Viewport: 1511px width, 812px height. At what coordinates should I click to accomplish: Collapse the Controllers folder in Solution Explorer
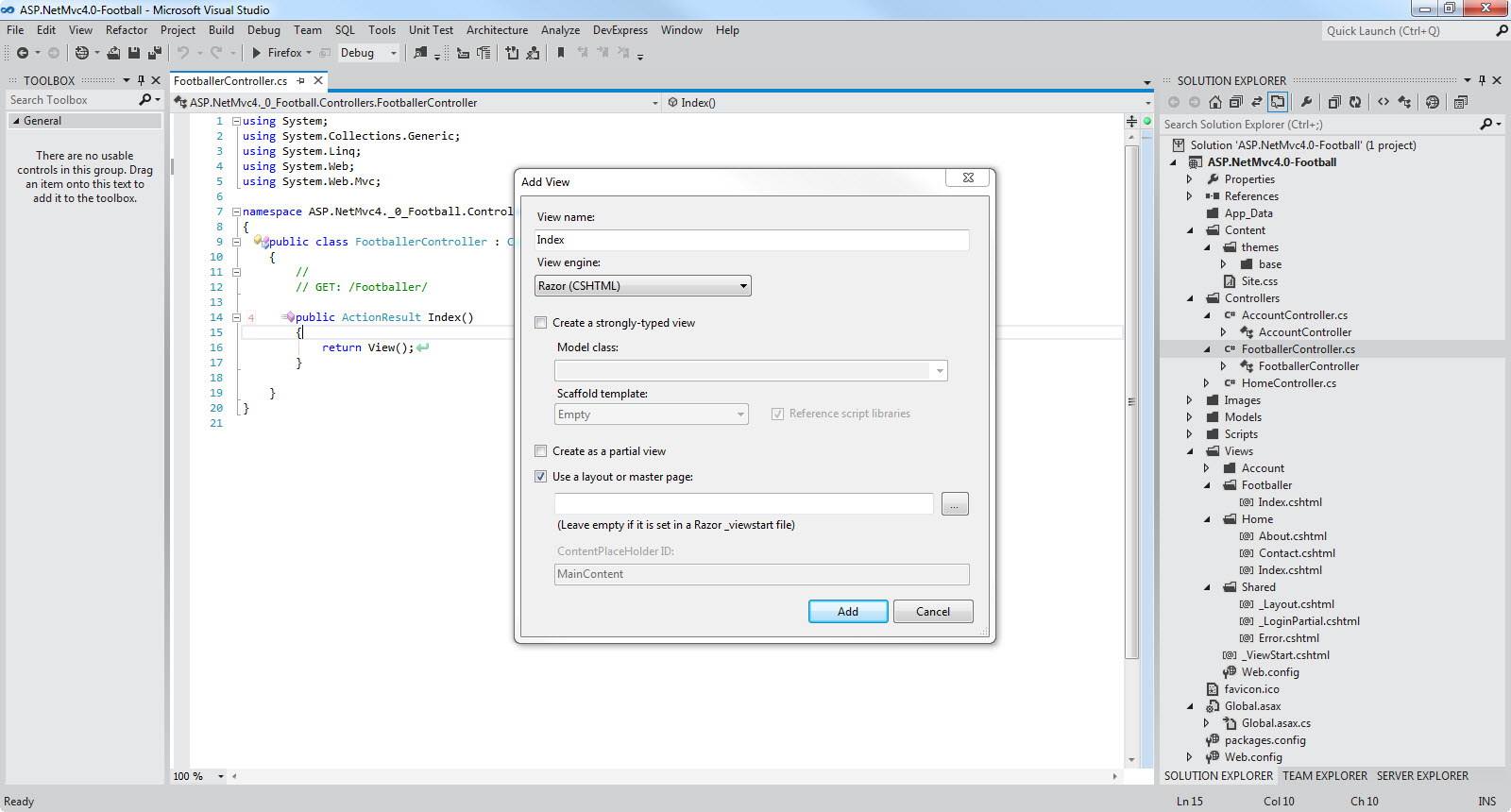(1190, 298)
